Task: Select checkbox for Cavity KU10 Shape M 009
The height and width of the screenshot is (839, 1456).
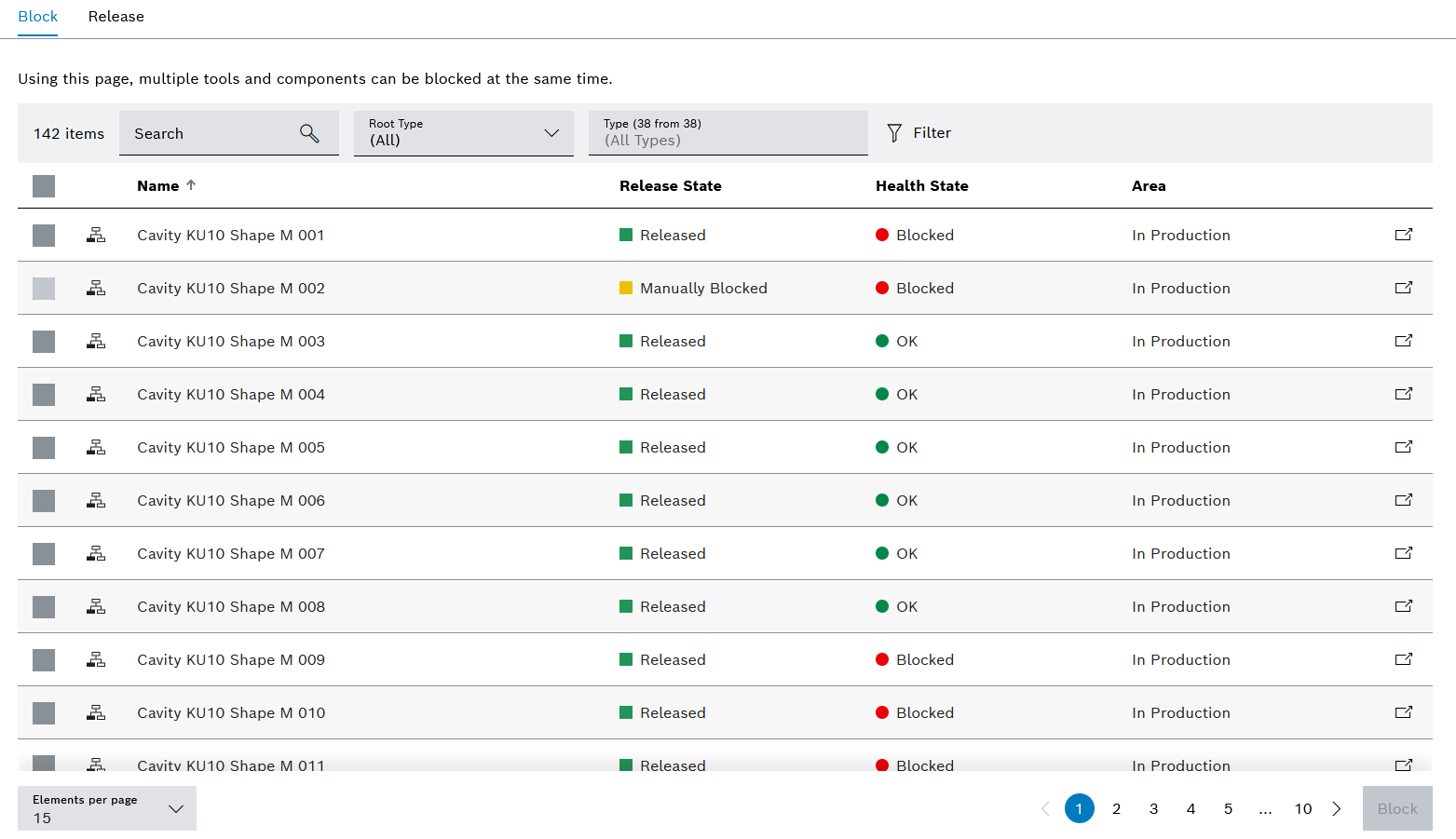Action: click(x=44, y=660)
